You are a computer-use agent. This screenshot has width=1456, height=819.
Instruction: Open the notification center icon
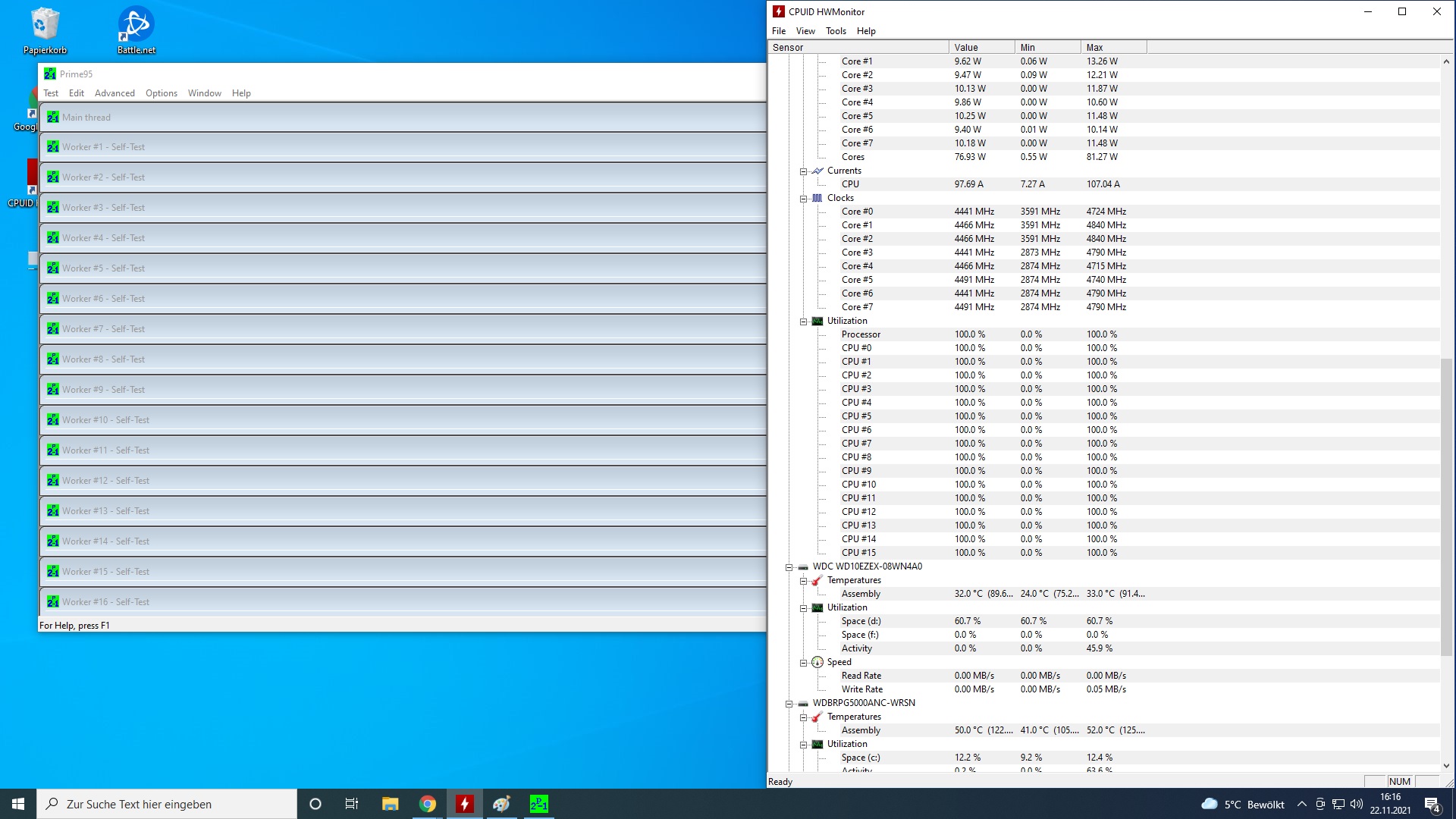click(1432, 805)
